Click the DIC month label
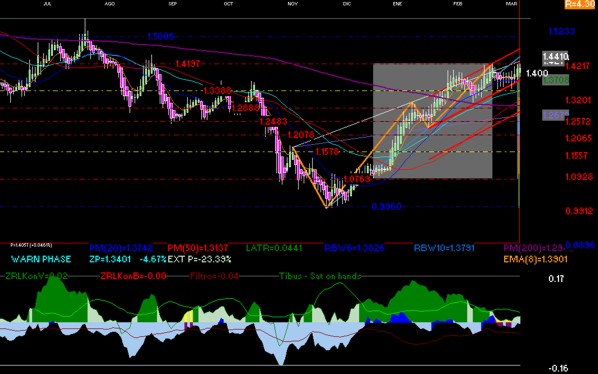The image size is (598, 374). pyautogui.click(x=346, y=3)
